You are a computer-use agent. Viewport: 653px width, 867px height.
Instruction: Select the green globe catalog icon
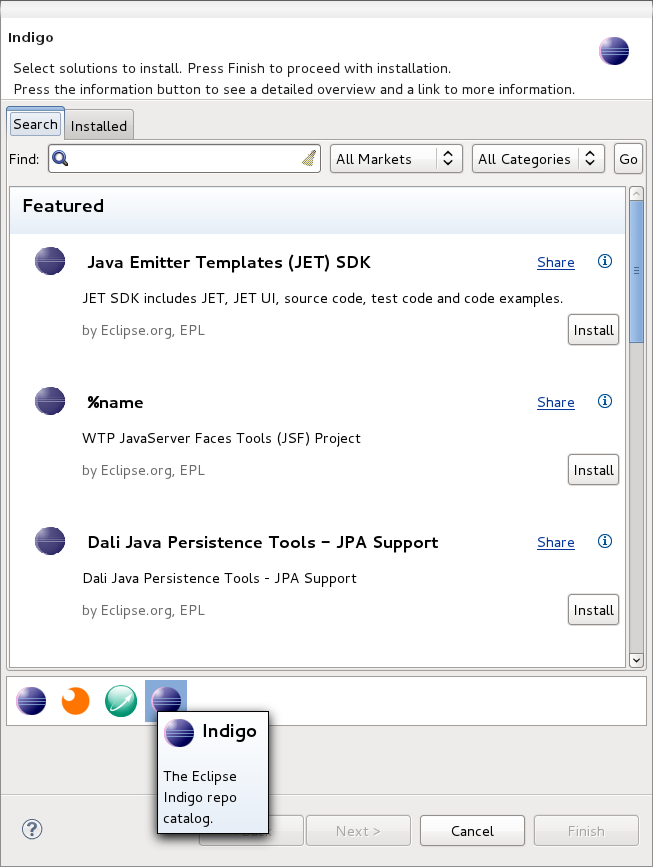click(x=121, y=701)
